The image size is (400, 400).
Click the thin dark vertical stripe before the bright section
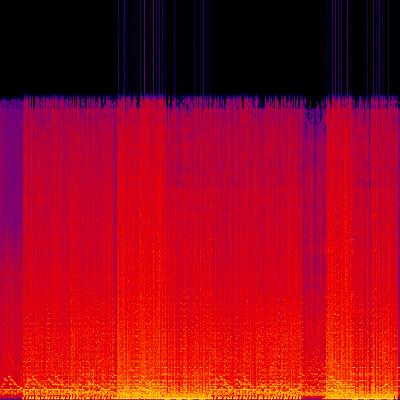(116, 233)
